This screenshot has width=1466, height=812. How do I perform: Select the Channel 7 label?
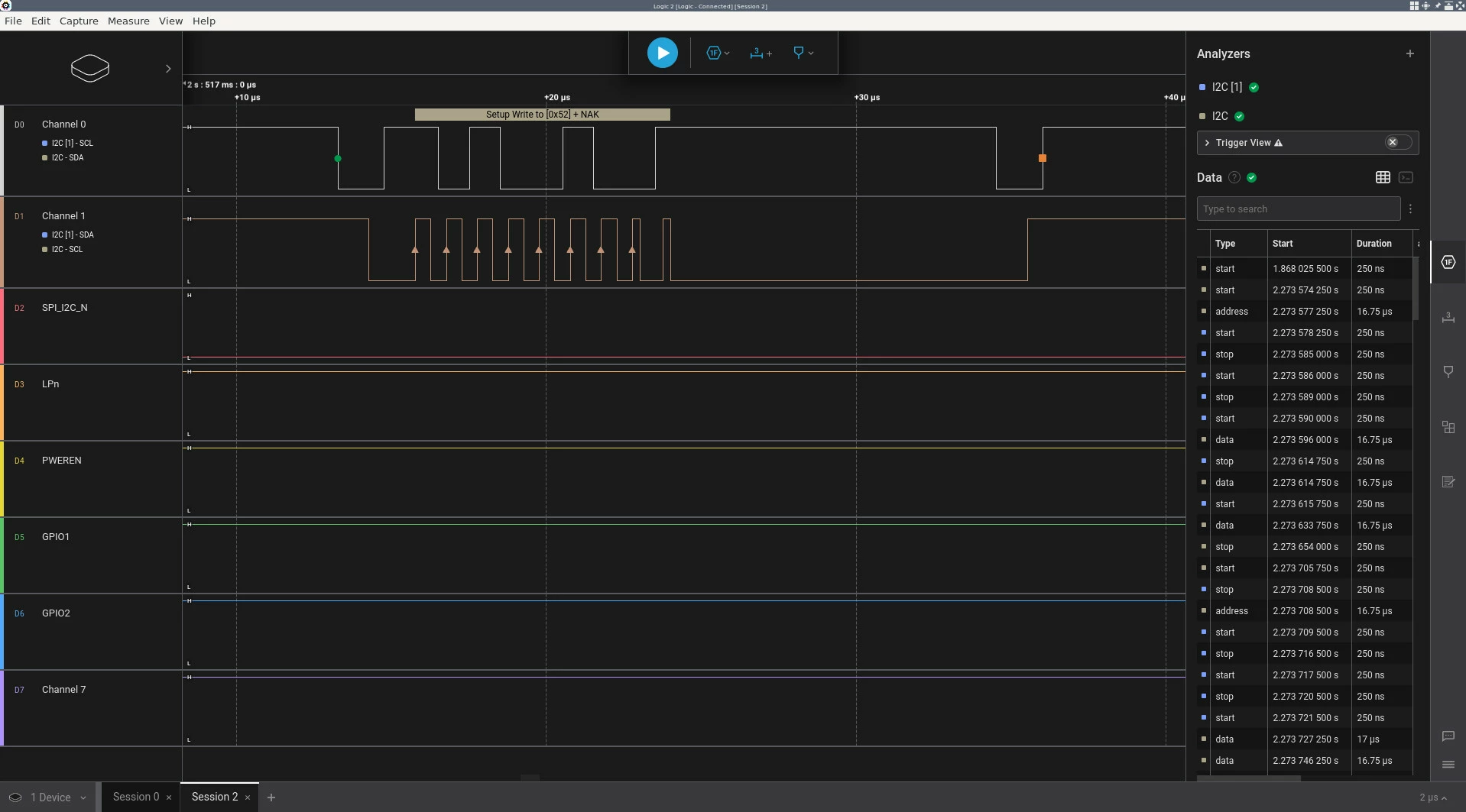coord(63,689)
